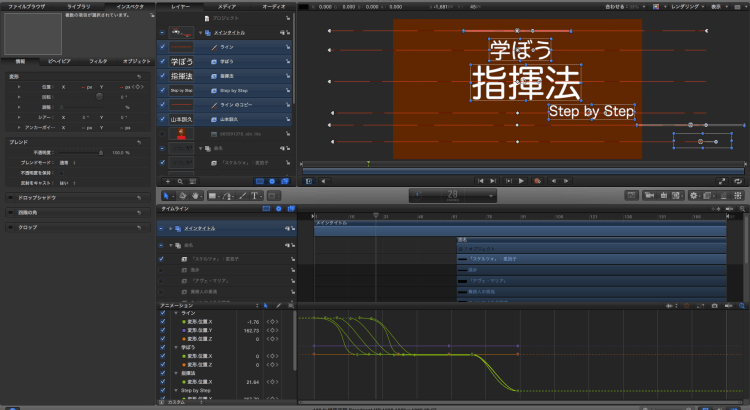Toggle visibility checkbox for 指揮法 layer
Screen dimensions: 750x410
pyautogui.click(x=163, y=76)
